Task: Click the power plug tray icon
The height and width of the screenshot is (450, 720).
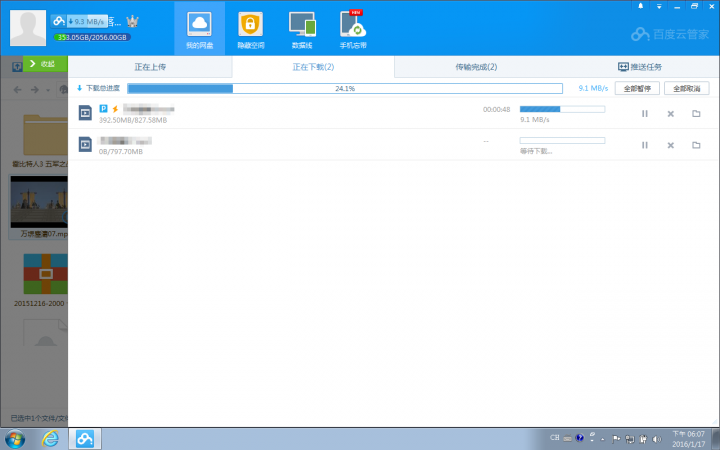Action: tap(643, 439)
